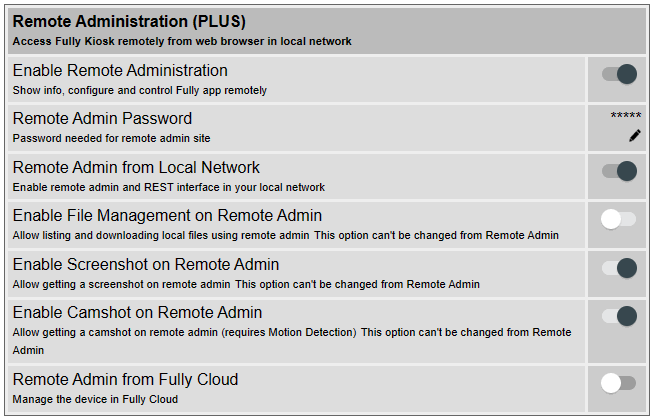Viewport: 654px width, 420px height.
Task: Enable File Management on Remote Admin switch
Action: click(x=619, y=219)
